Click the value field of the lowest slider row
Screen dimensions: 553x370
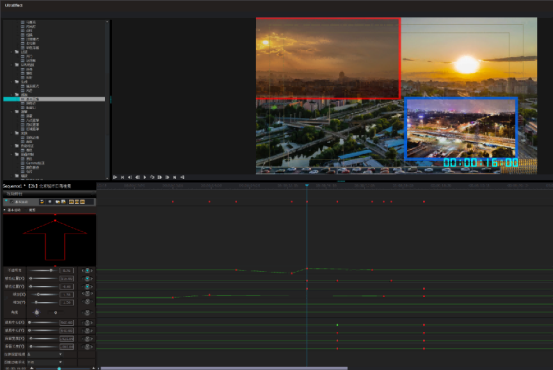click(67, 347)
